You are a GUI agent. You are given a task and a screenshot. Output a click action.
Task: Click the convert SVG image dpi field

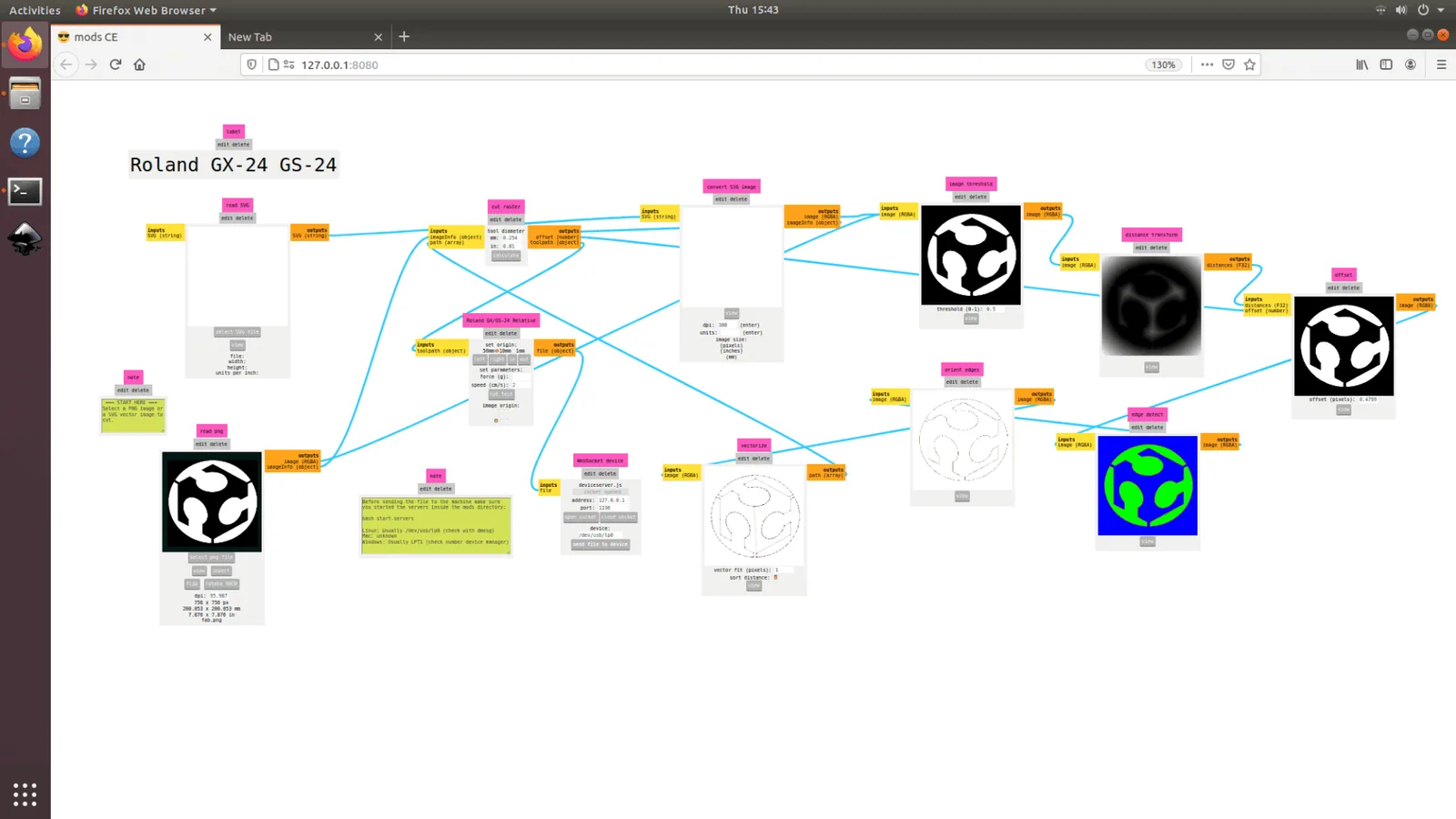click(726, 325)
